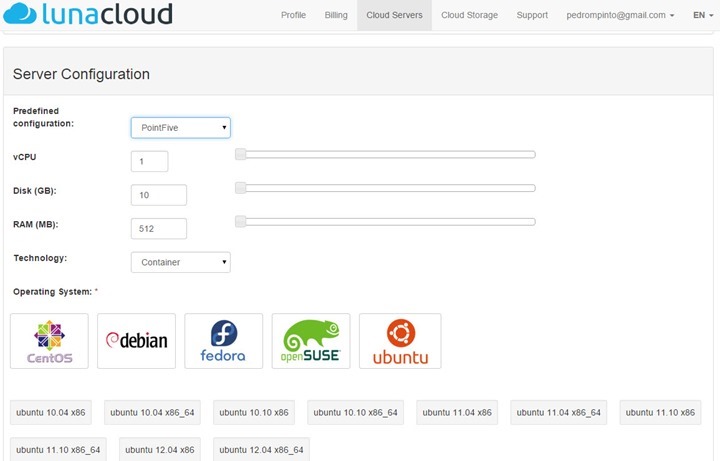Select ubuntu 11.04 x86_64 version
The width and height of the screenshot is (720, 461).
click(x=558, y=412)
